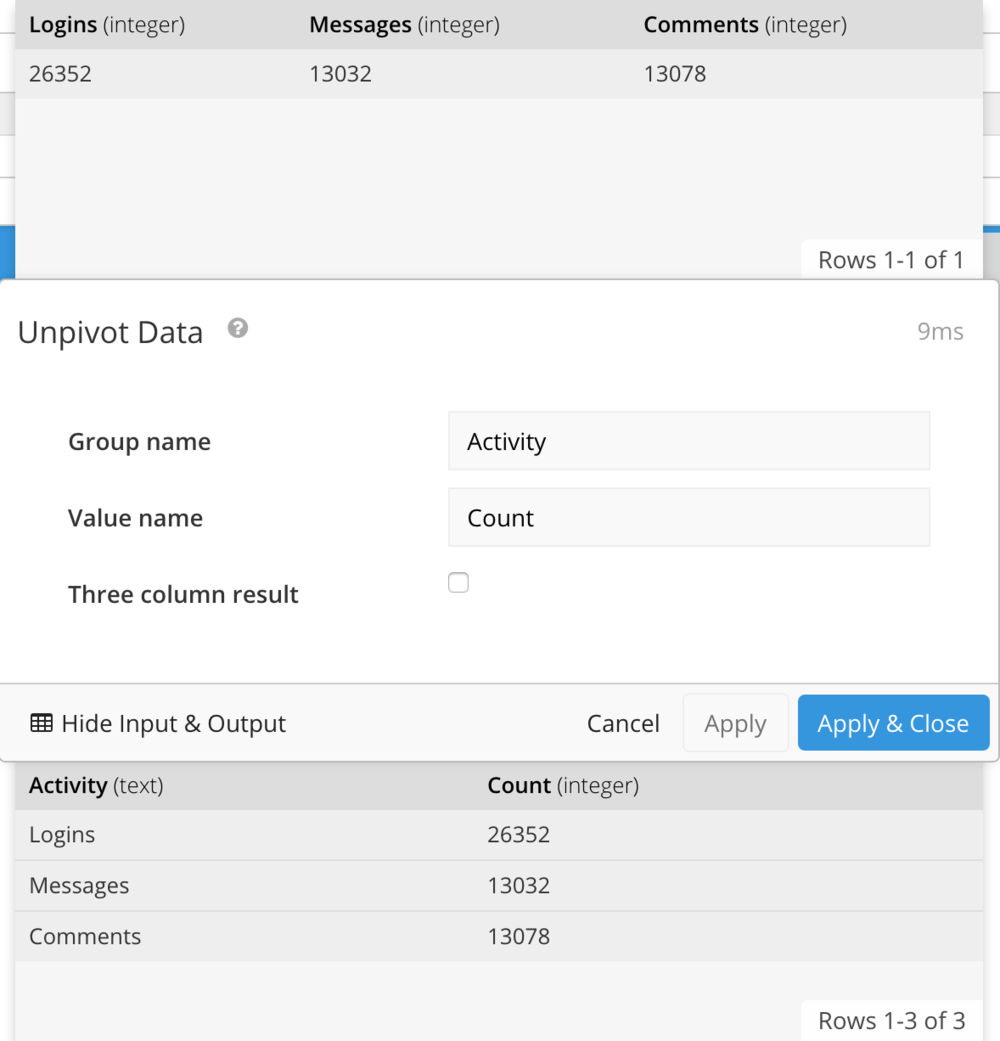
Task: Cancel the Unpivot Data dialog
Action: tap(623, 723)
